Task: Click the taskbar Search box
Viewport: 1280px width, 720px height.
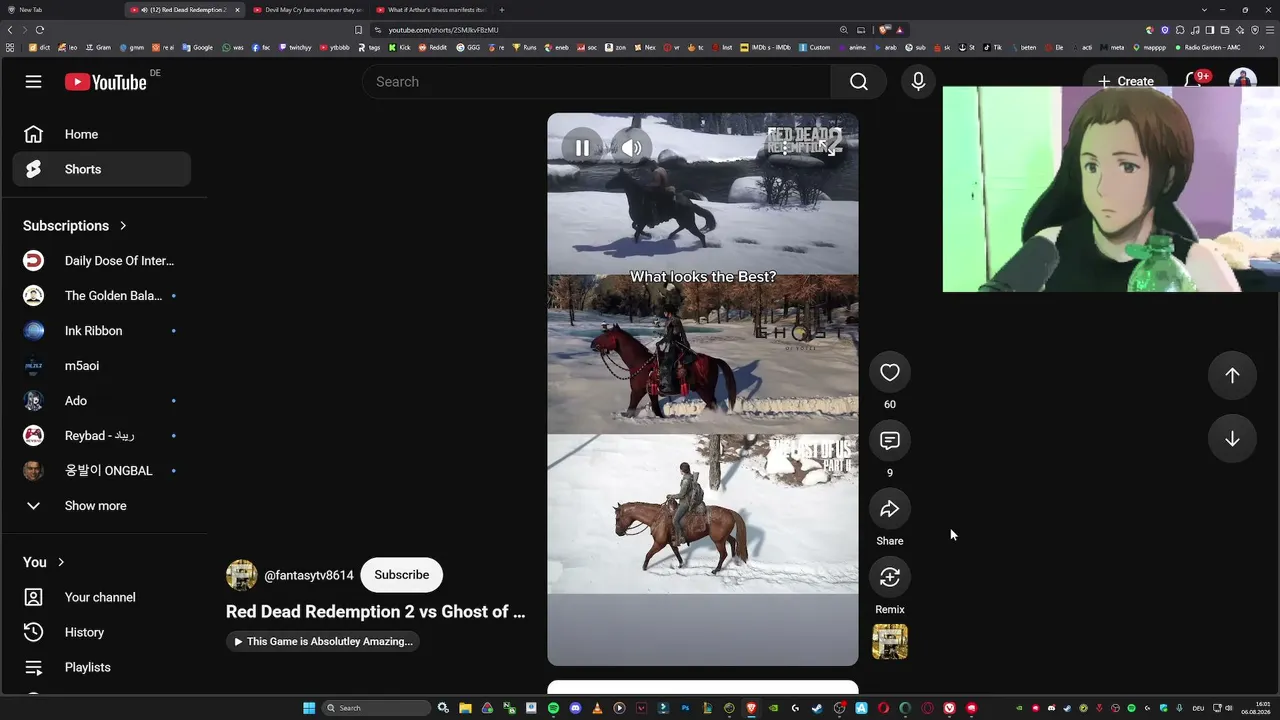Action: 377,708
